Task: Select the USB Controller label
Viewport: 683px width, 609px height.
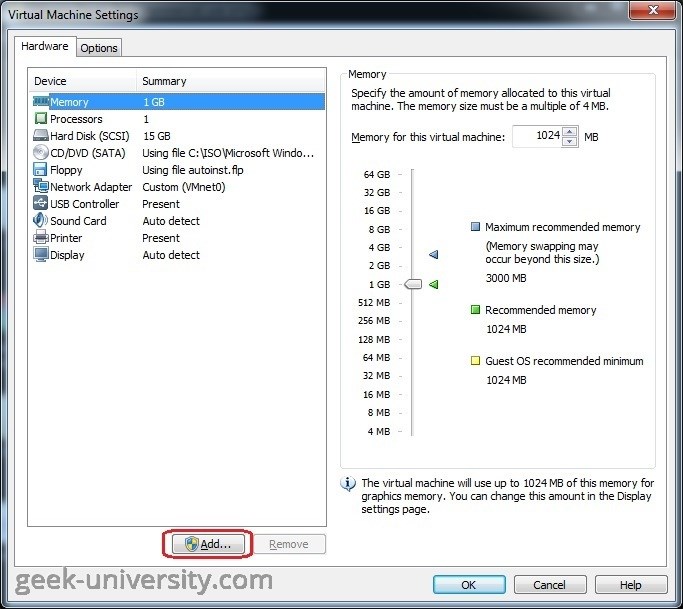Action: [85, 204]
